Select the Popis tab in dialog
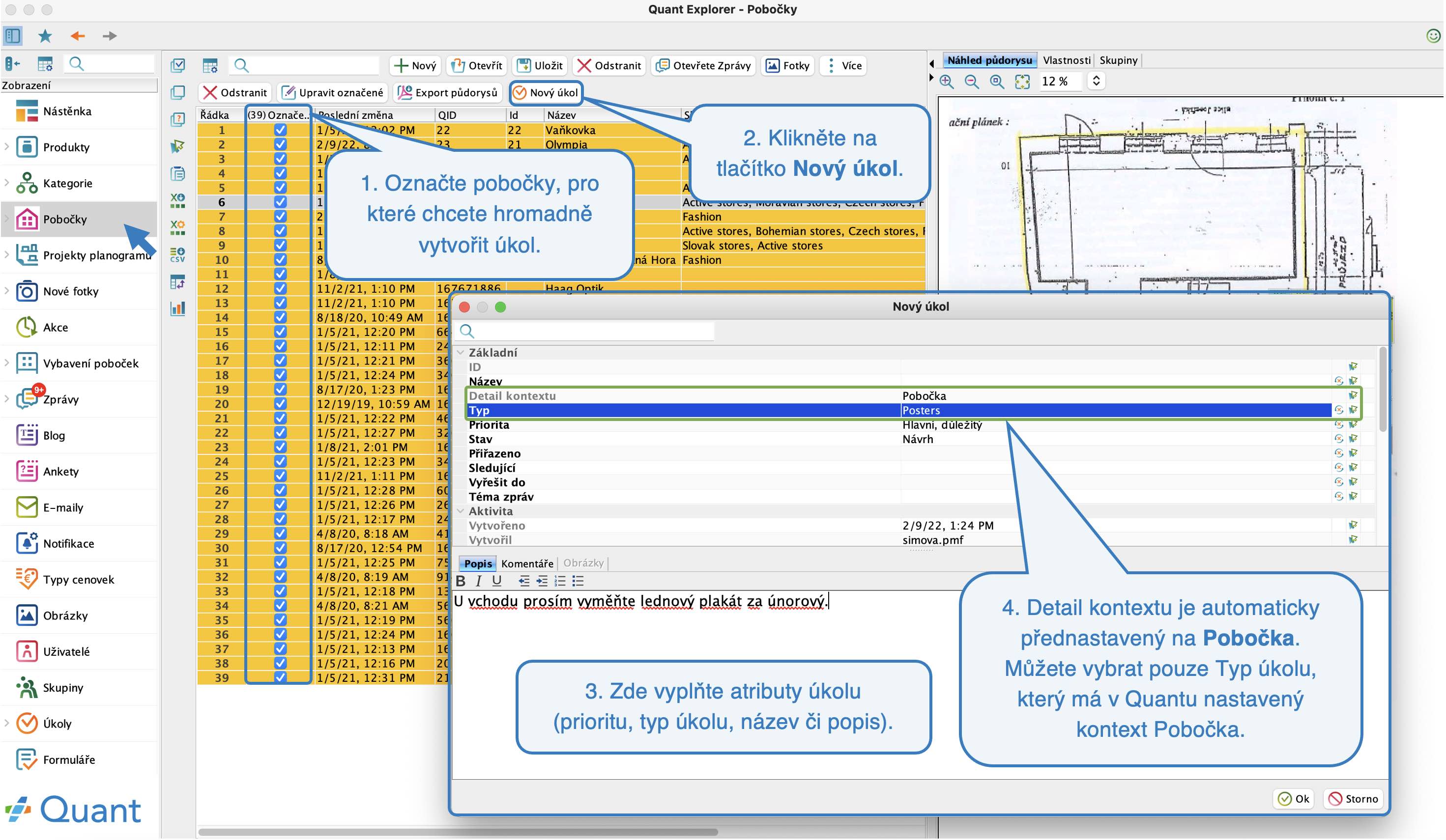 click(478, 563)
